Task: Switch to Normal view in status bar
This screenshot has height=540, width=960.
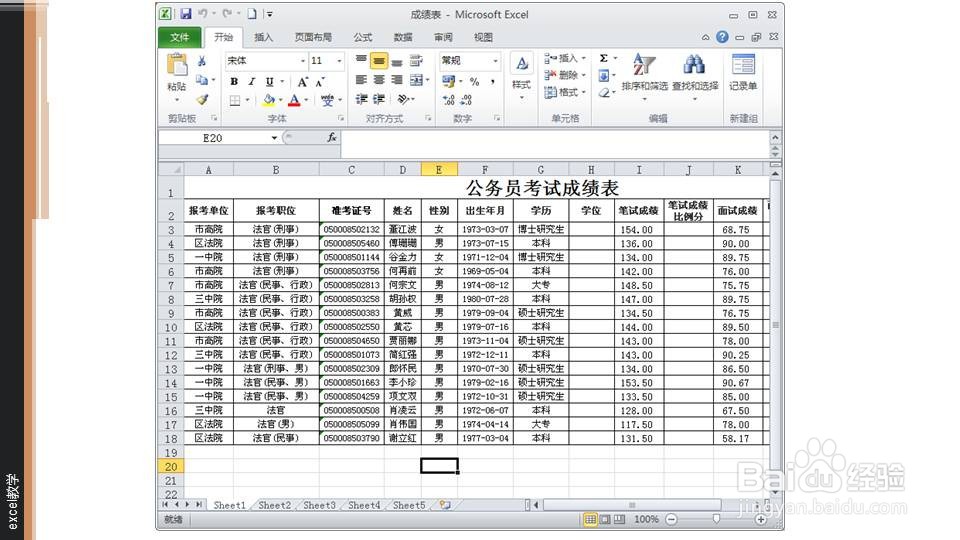Action: (x=590, y=519)
